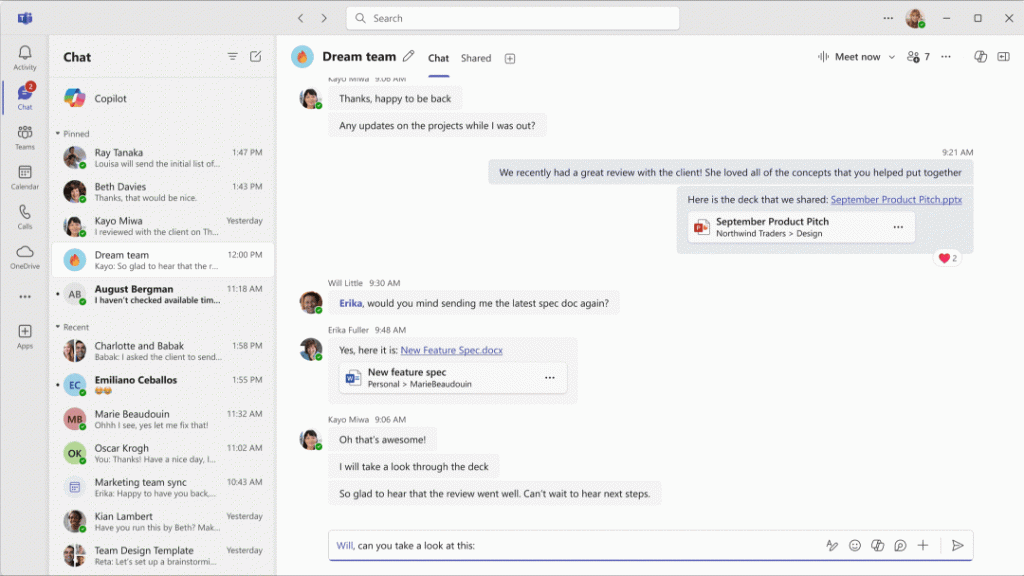Open the loop components icon
Image resolution: width=1024 pixels, height=576 pixels.
click(x=901, y=545)
